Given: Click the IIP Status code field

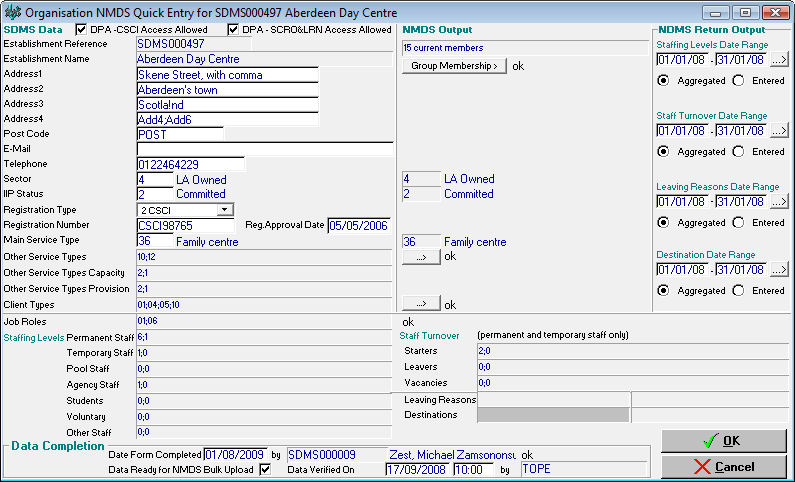Looking at the screenshot, I should 155,194.
